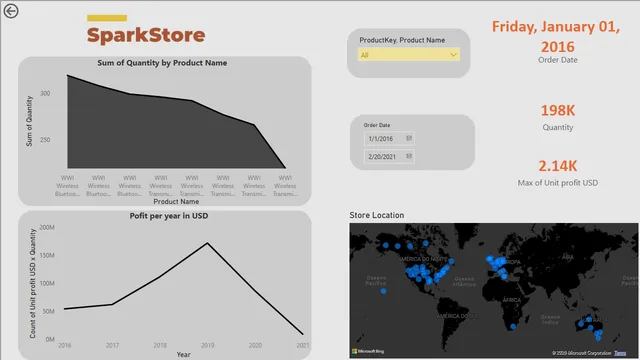Click the back arrow icon
Viewport: 640px width, 360px height.
(x=11, y=11)
